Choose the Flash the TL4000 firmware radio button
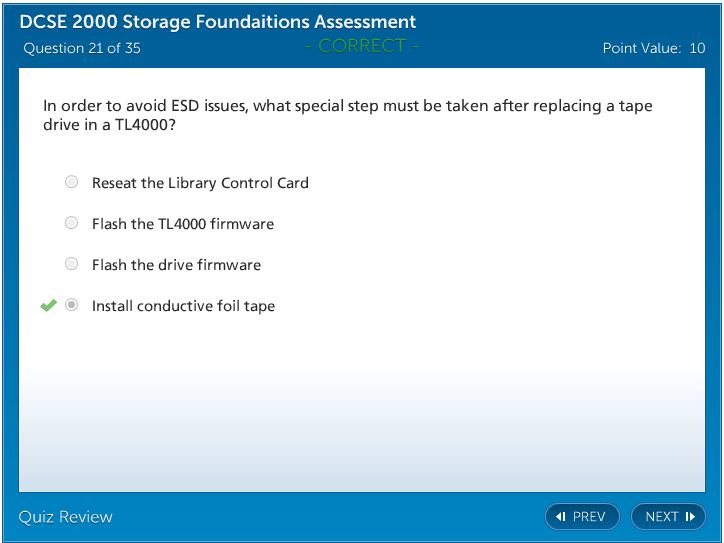This screenshot has width=724, height=543. pyautogui.click(x=71, y=223)
